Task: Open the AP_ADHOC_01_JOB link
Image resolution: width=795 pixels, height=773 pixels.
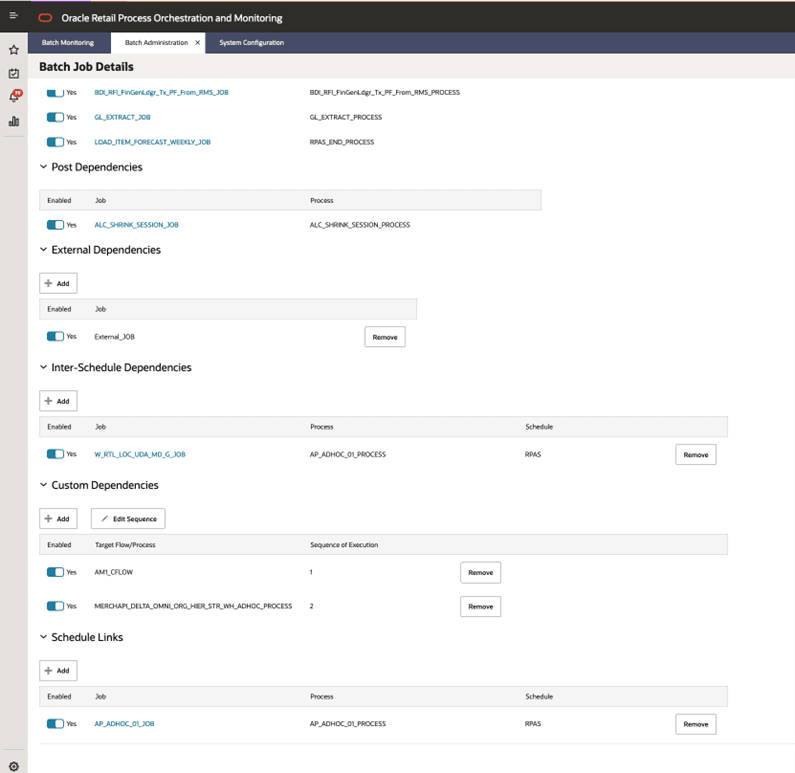Action: click(x=124, y=723)
